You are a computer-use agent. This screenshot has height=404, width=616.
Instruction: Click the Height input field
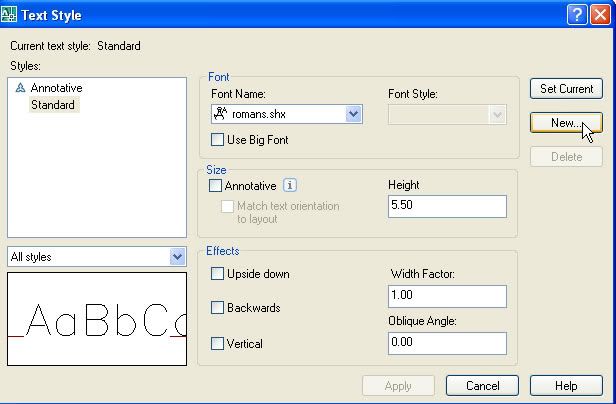click(446, 206)
